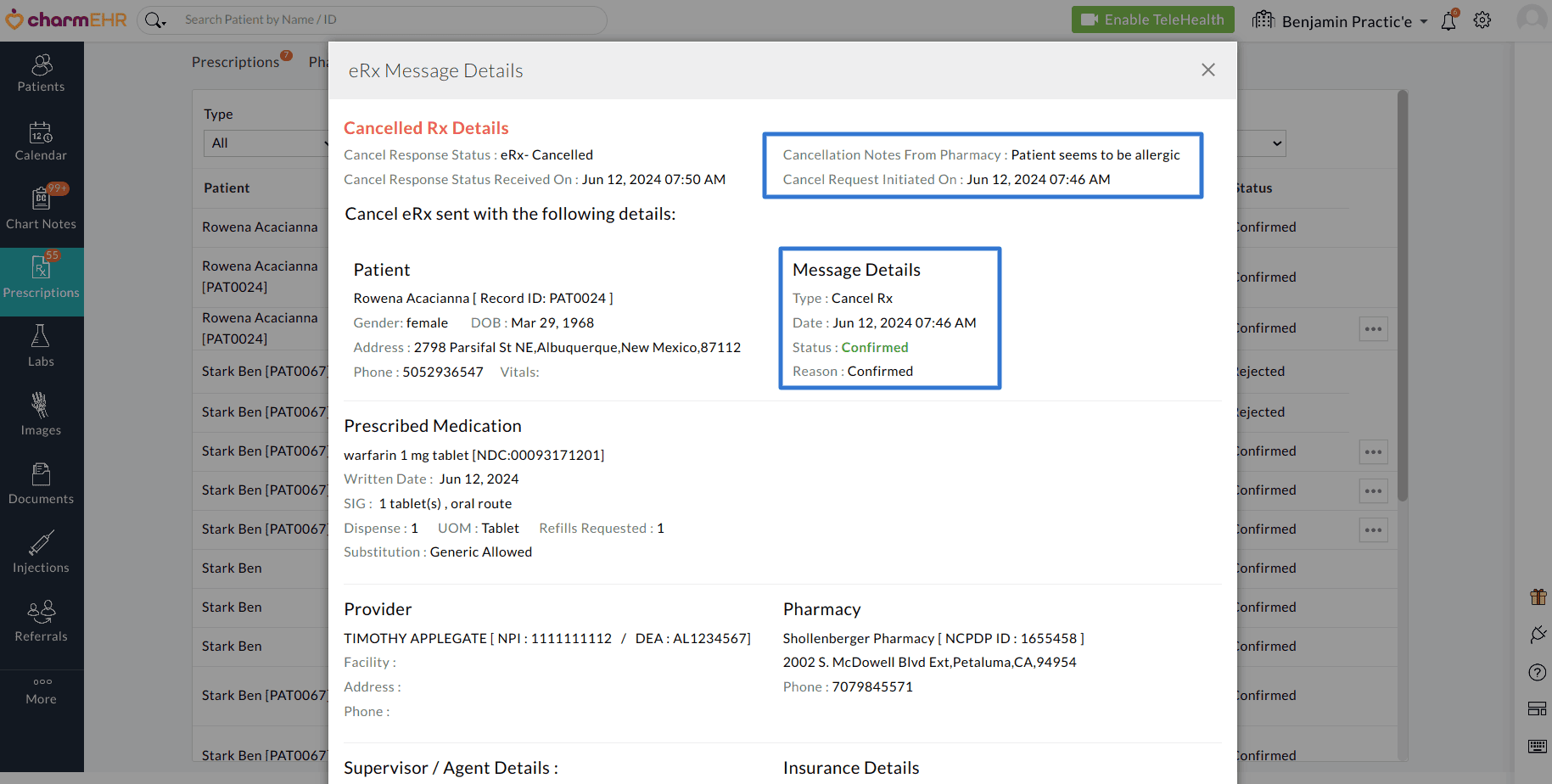Open the notifications bell
This screenshot has width=1552, height=784.
1448,20
